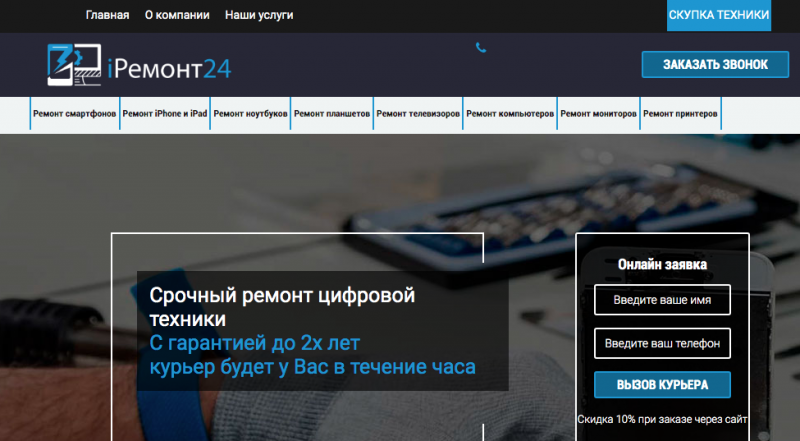
Task: Click the С гарантией до 2х лет text
Action: pos(255,343)
